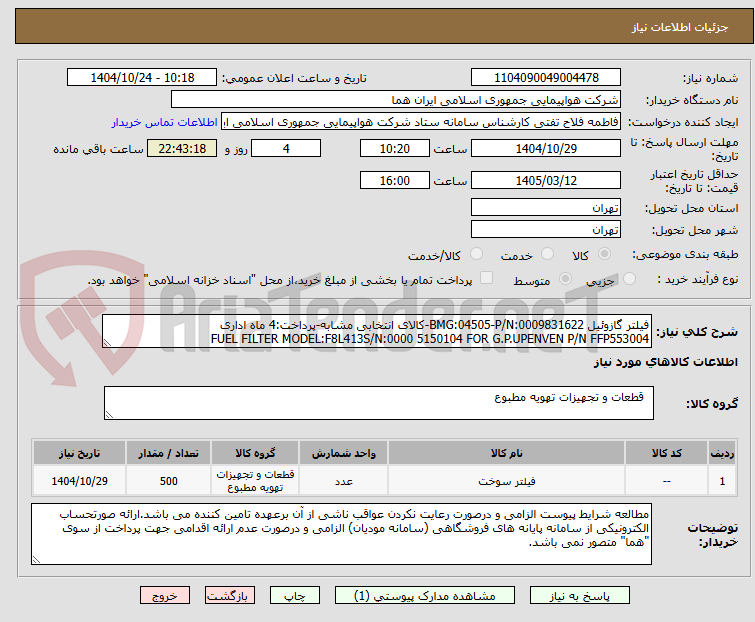Image resolution: width=755 pixels, height=622 pixels.
Task: Click the table cell 'فیلتر سوخت'
Action: point(507,481)
